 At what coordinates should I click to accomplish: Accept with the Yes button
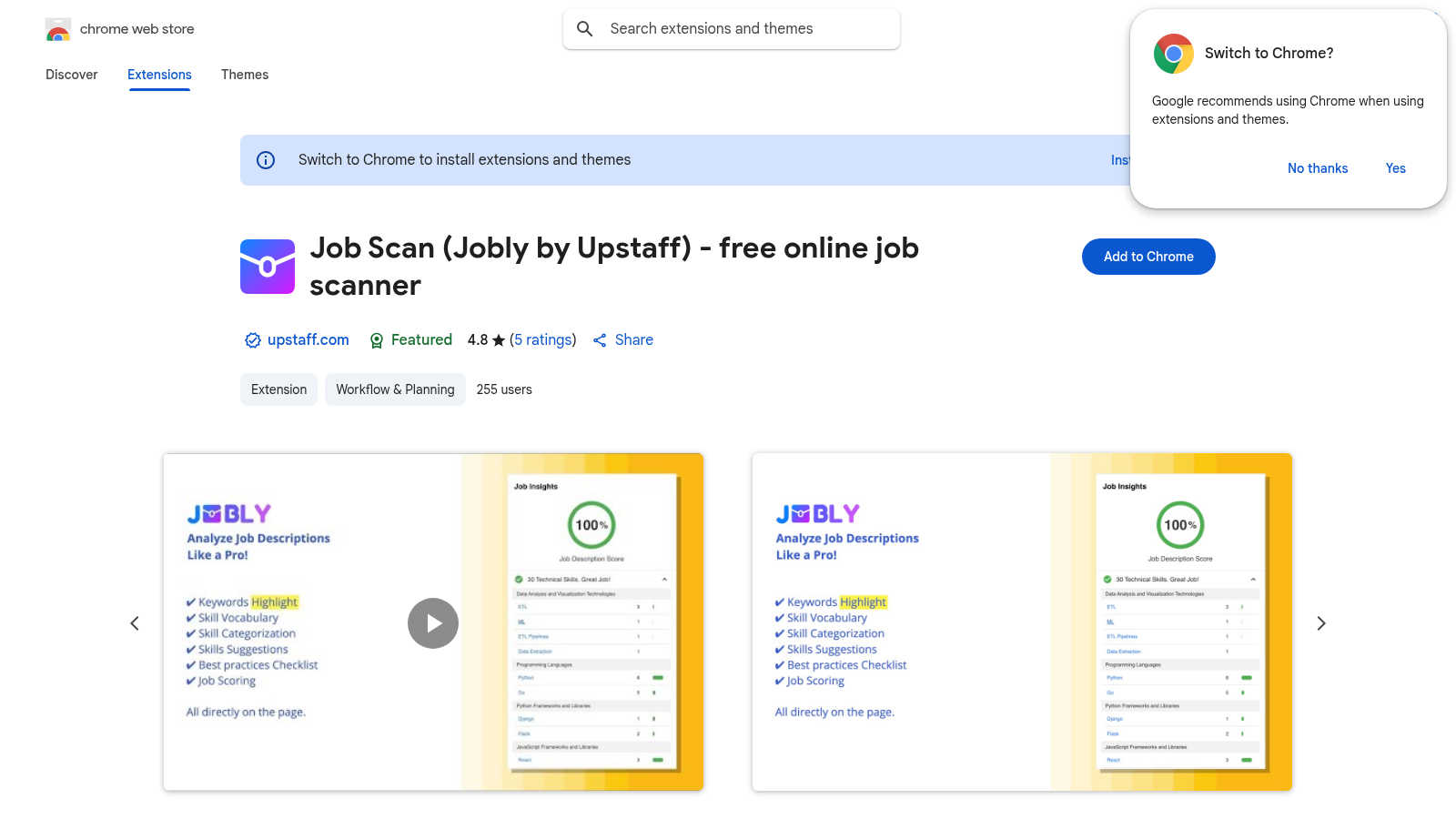pos(1396,168)
